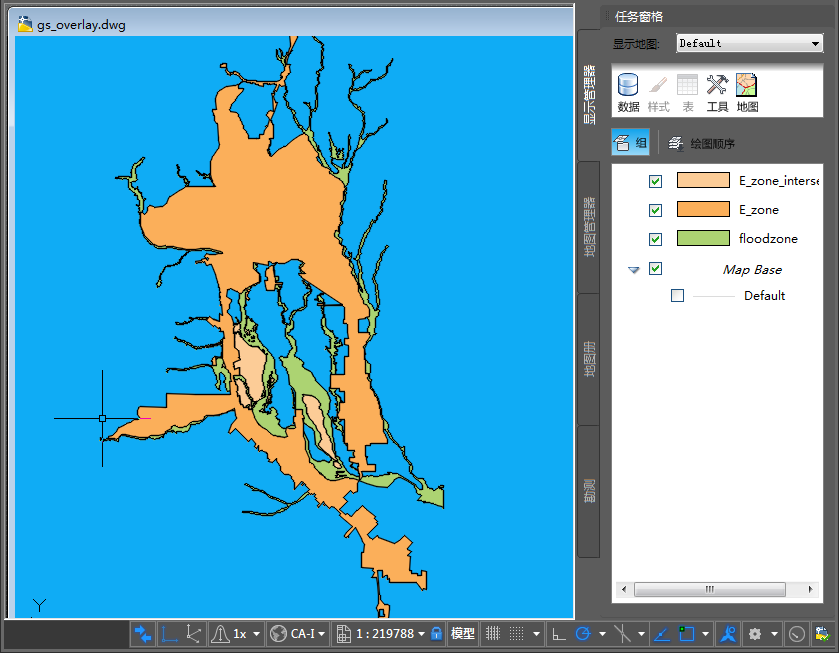Image resolution: width=839 pixels, height=653 pixels.
Task: Click the 组 (Group) view button
Action: (x=630, y=143)
